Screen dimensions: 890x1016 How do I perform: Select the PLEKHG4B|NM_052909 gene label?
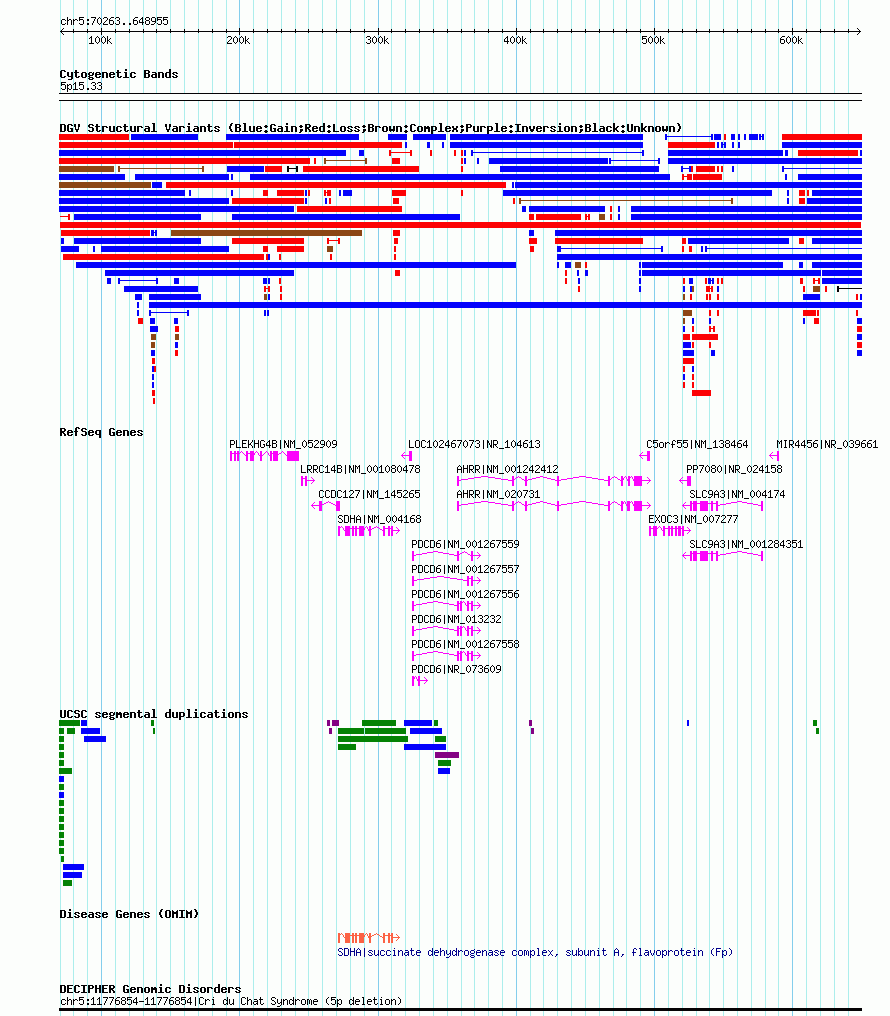[283, 444]
